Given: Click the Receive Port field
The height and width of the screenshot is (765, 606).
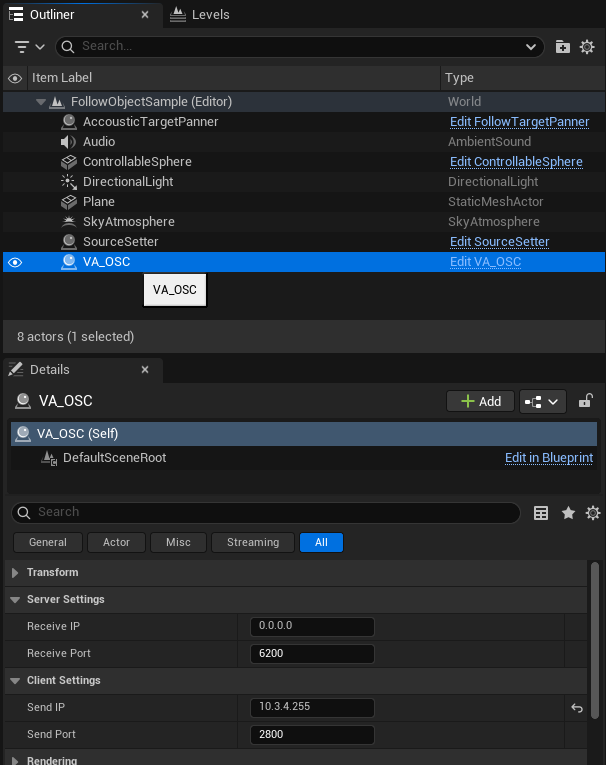Looking at the screenshot, I should pos(312,654).
